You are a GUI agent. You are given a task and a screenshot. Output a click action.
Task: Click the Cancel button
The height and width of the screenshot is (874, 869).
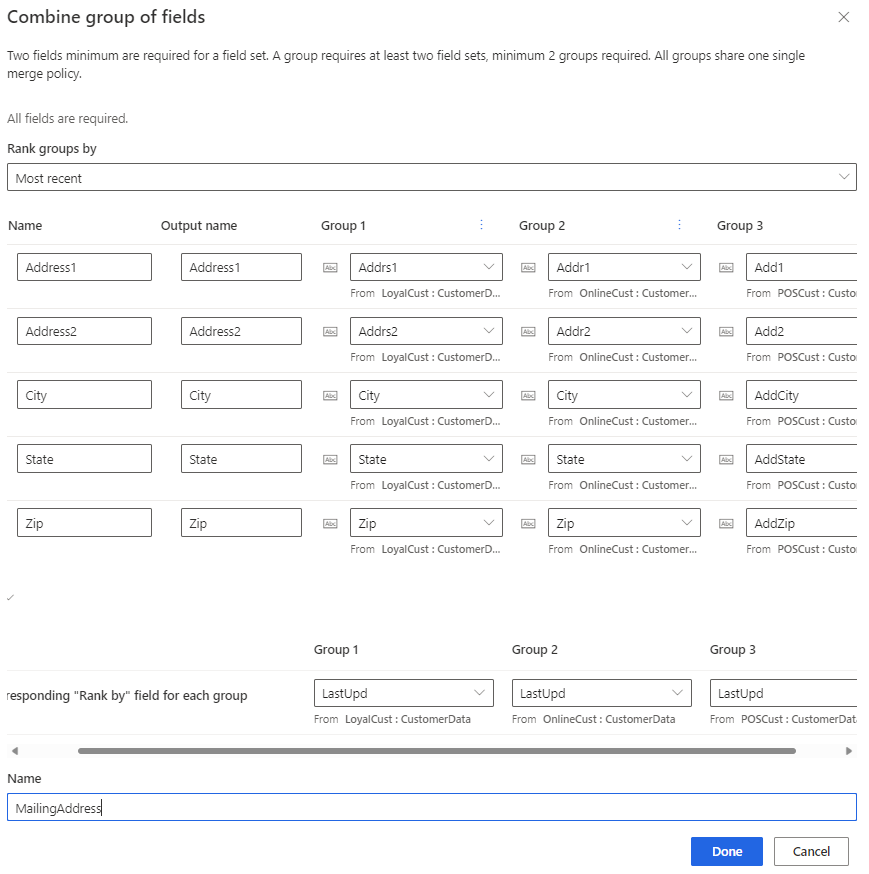tap(811, 851)
